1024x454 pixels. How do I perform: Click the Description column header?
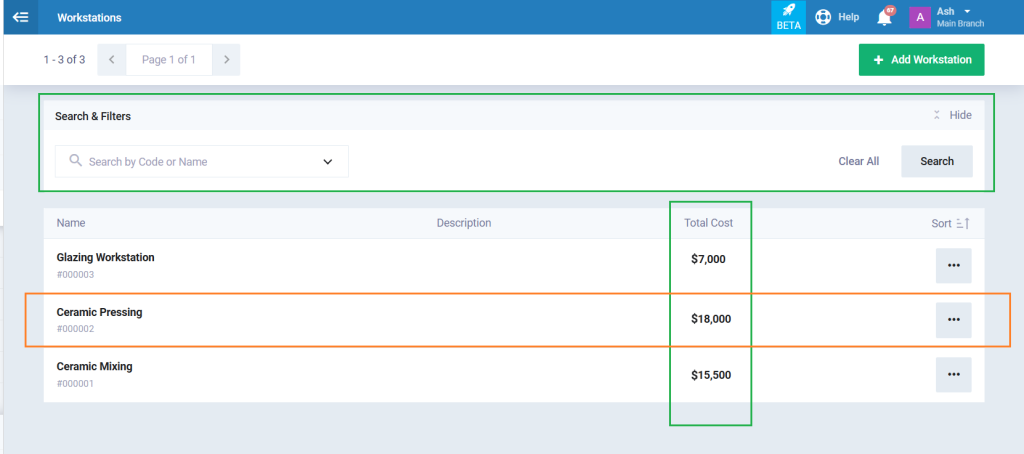tap(464, 223)
